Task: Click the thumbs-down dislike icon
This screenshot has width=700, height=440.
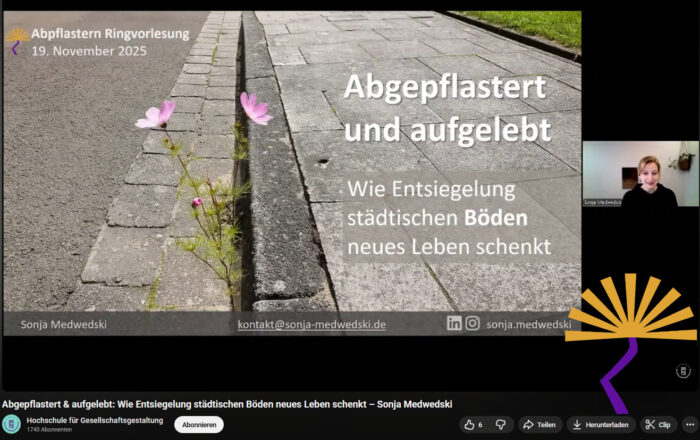Action: point(500,424)
